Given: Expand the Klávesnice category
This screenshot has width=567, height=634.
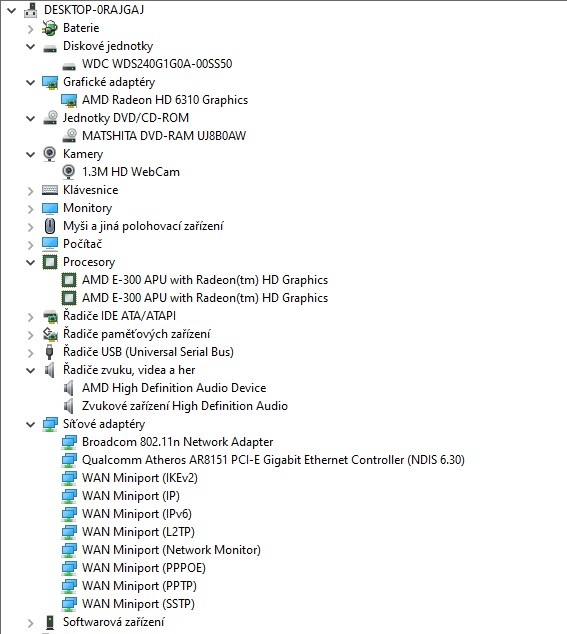Looking at the screenshot, I should [30, 190].
